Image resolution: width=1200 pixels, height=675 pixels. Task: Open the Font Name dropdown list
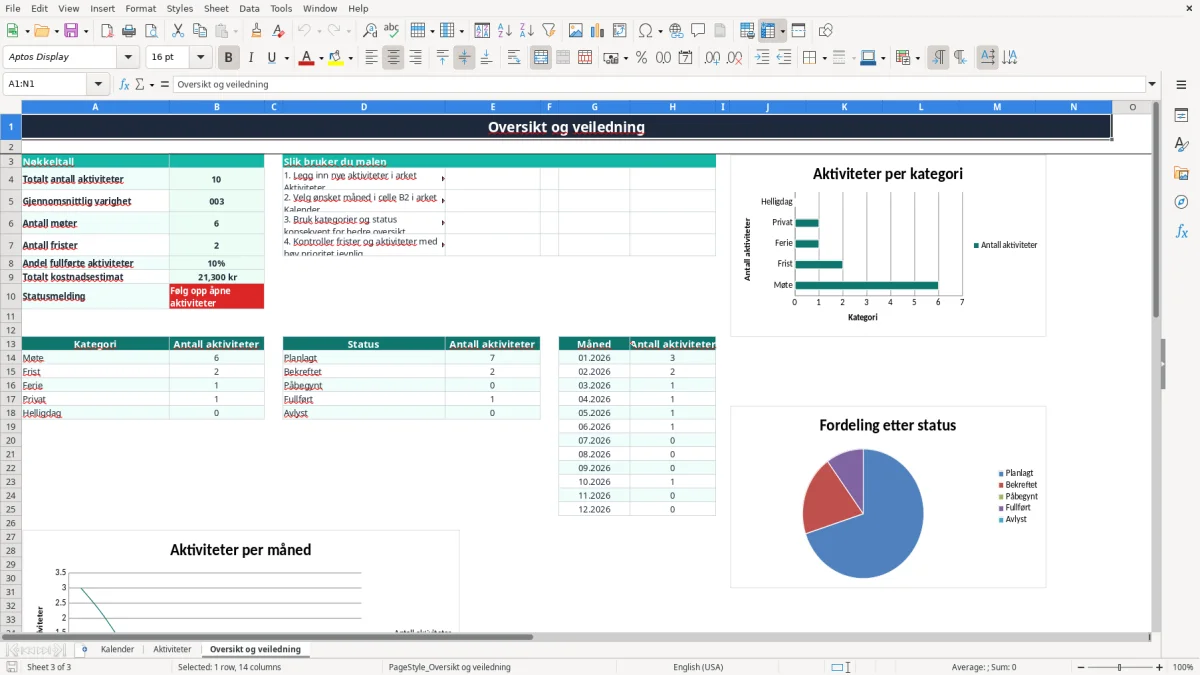(x=128, y=58)
